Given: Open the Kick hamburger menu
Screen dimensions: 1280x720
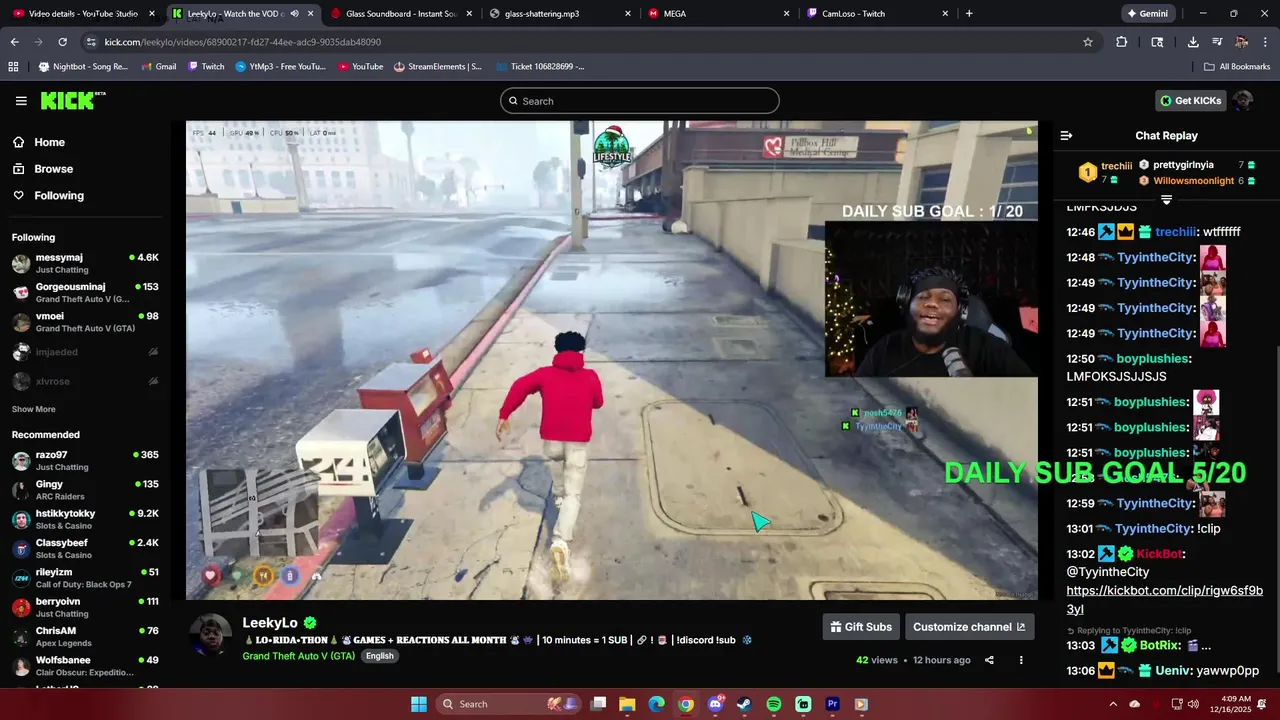Looking at the screenshot, I should pyautogui.click(x=21, y=101).
